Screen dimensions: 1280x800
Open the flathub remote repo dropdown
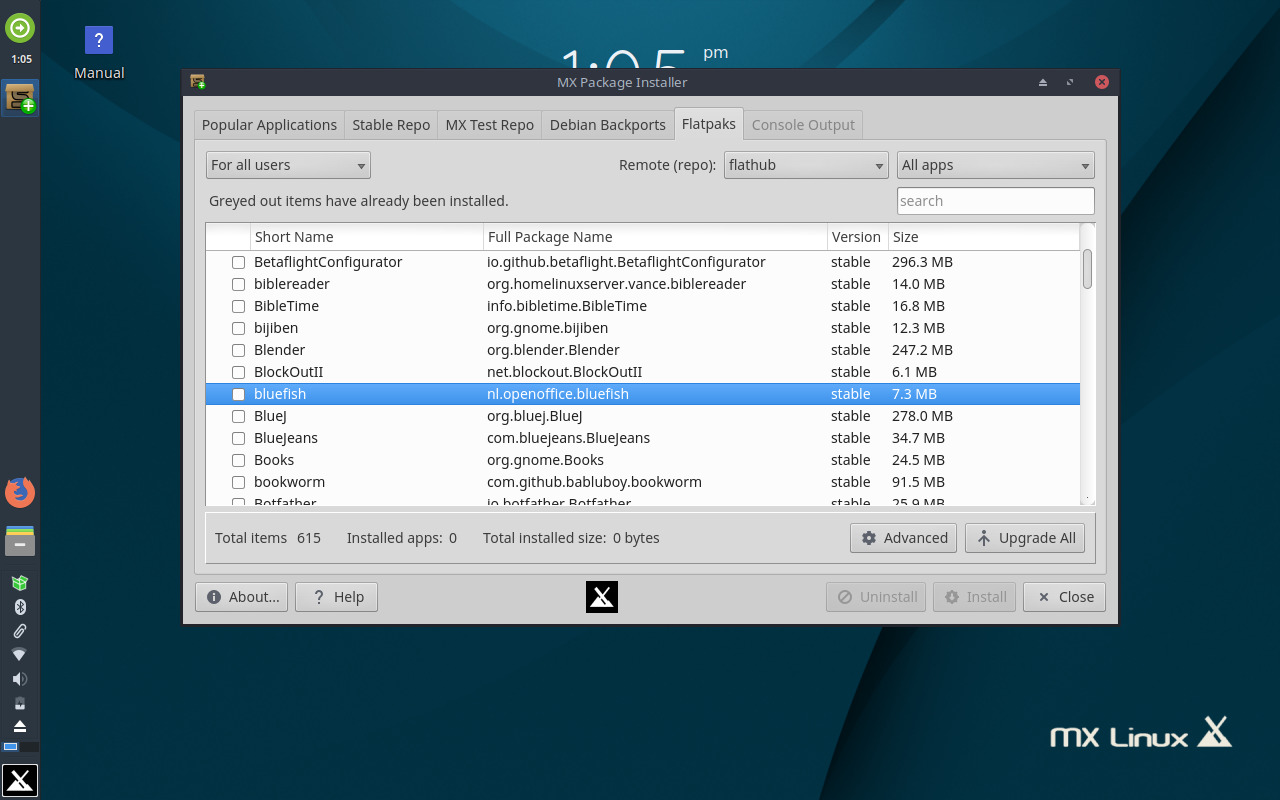coord(806,164)
